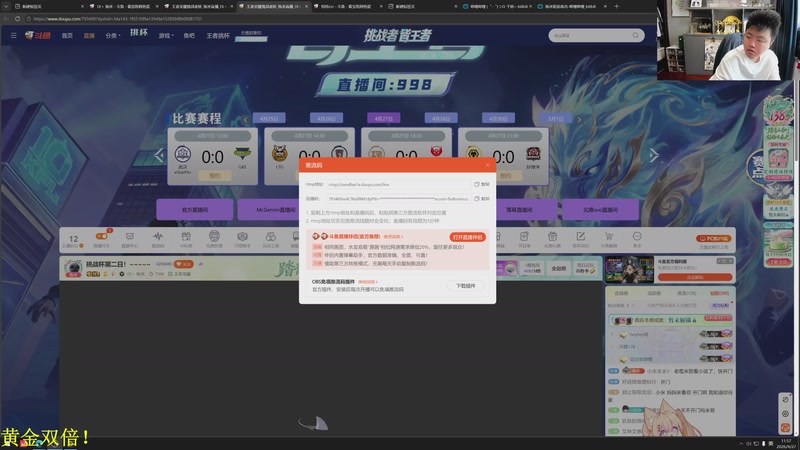The image size is (800, 450).
Task: Click 预约 on the 4月27日 21:00 match card
Action: coord(505,176)
